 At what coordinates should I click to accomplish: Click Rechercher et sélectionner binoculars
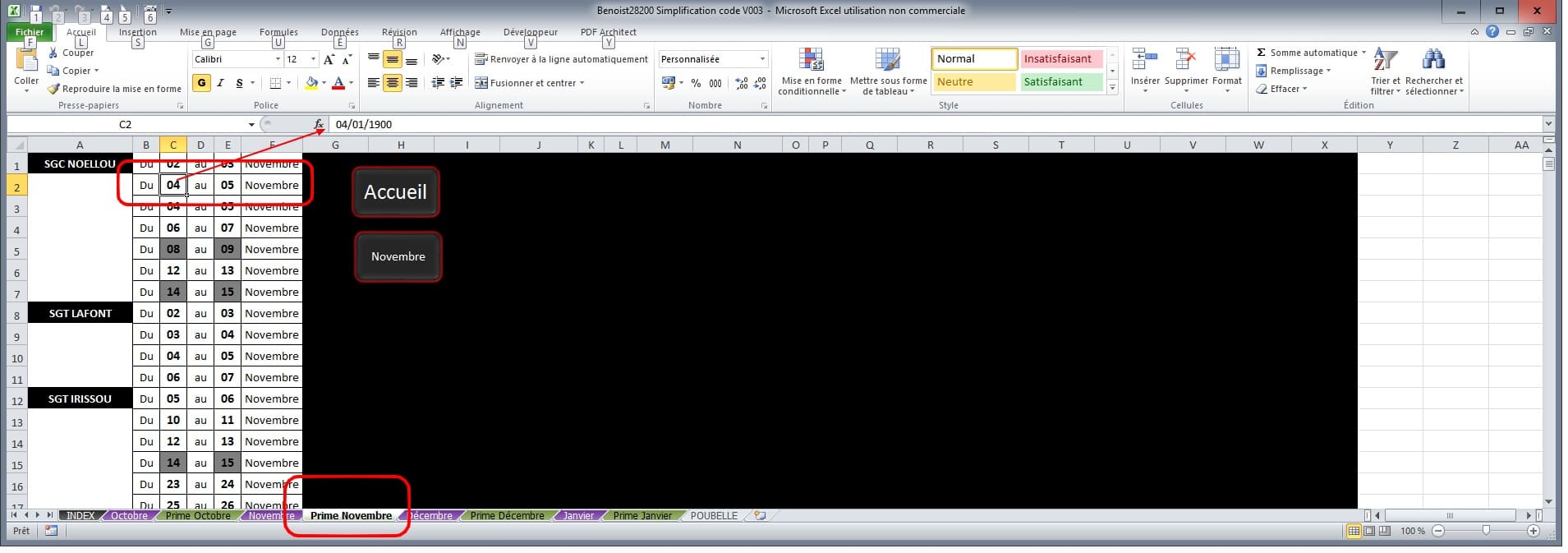(1434, 59)
